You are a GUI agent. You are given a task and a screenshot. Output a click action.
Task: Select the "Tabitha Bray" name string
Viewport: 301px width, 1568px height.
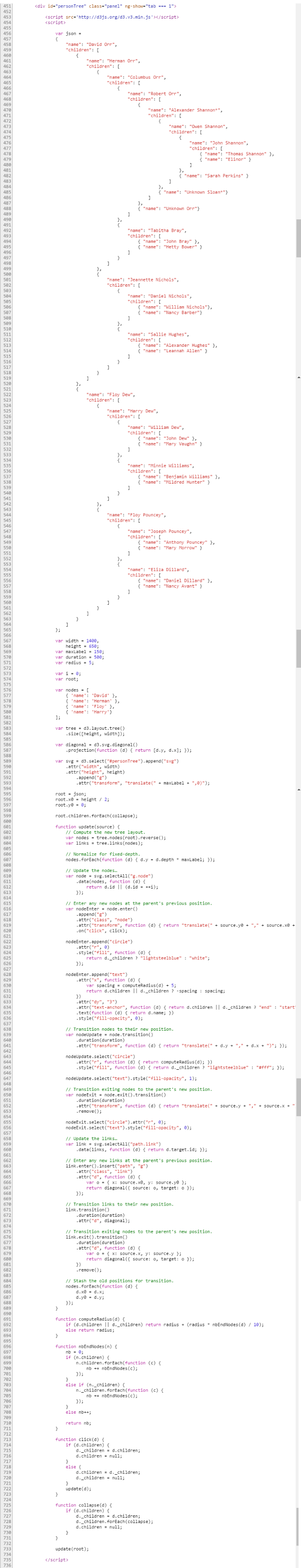pos(167,231)
